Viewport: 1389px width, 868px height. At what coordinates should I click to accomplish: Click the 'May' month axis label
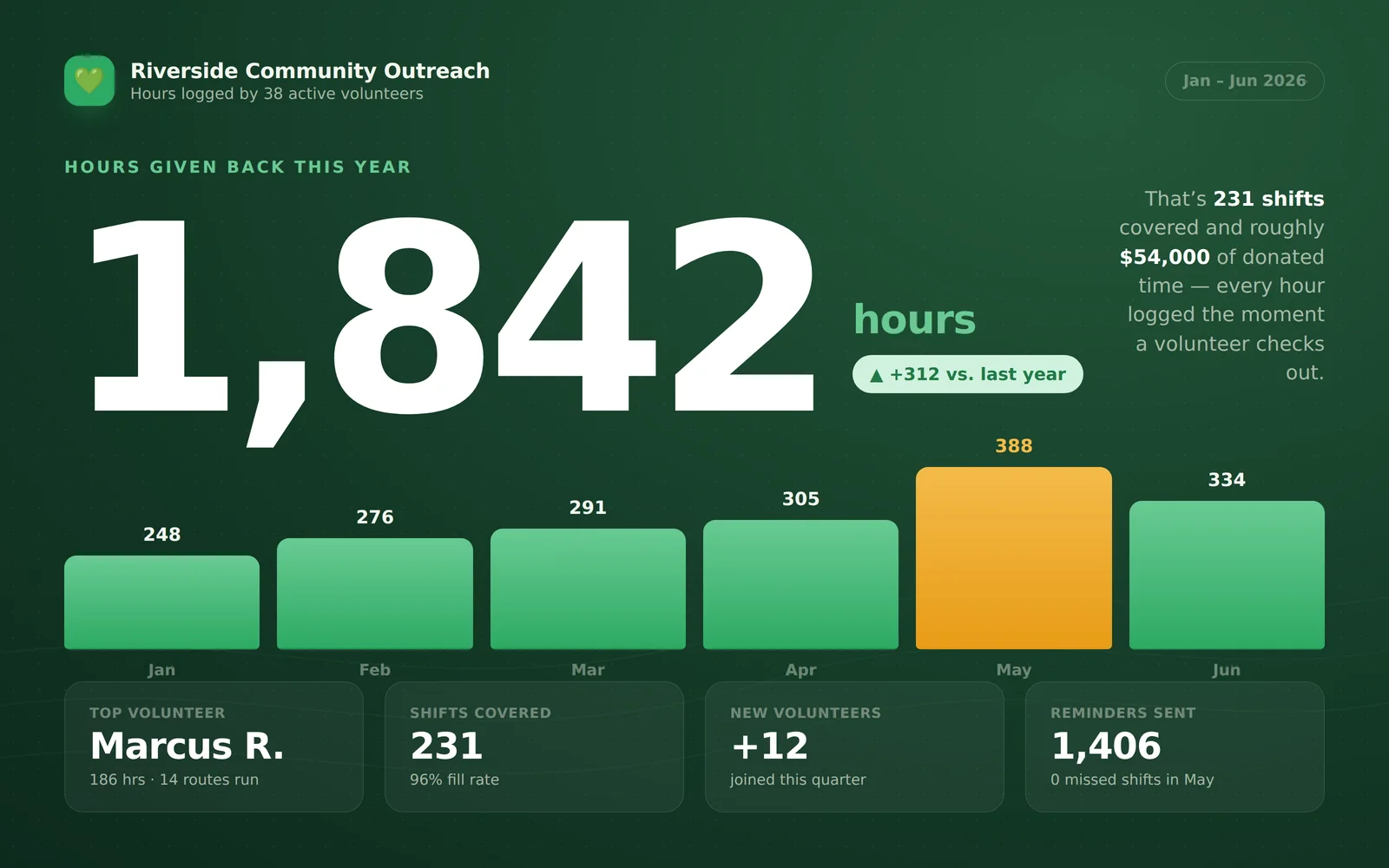pos(1014,670)
